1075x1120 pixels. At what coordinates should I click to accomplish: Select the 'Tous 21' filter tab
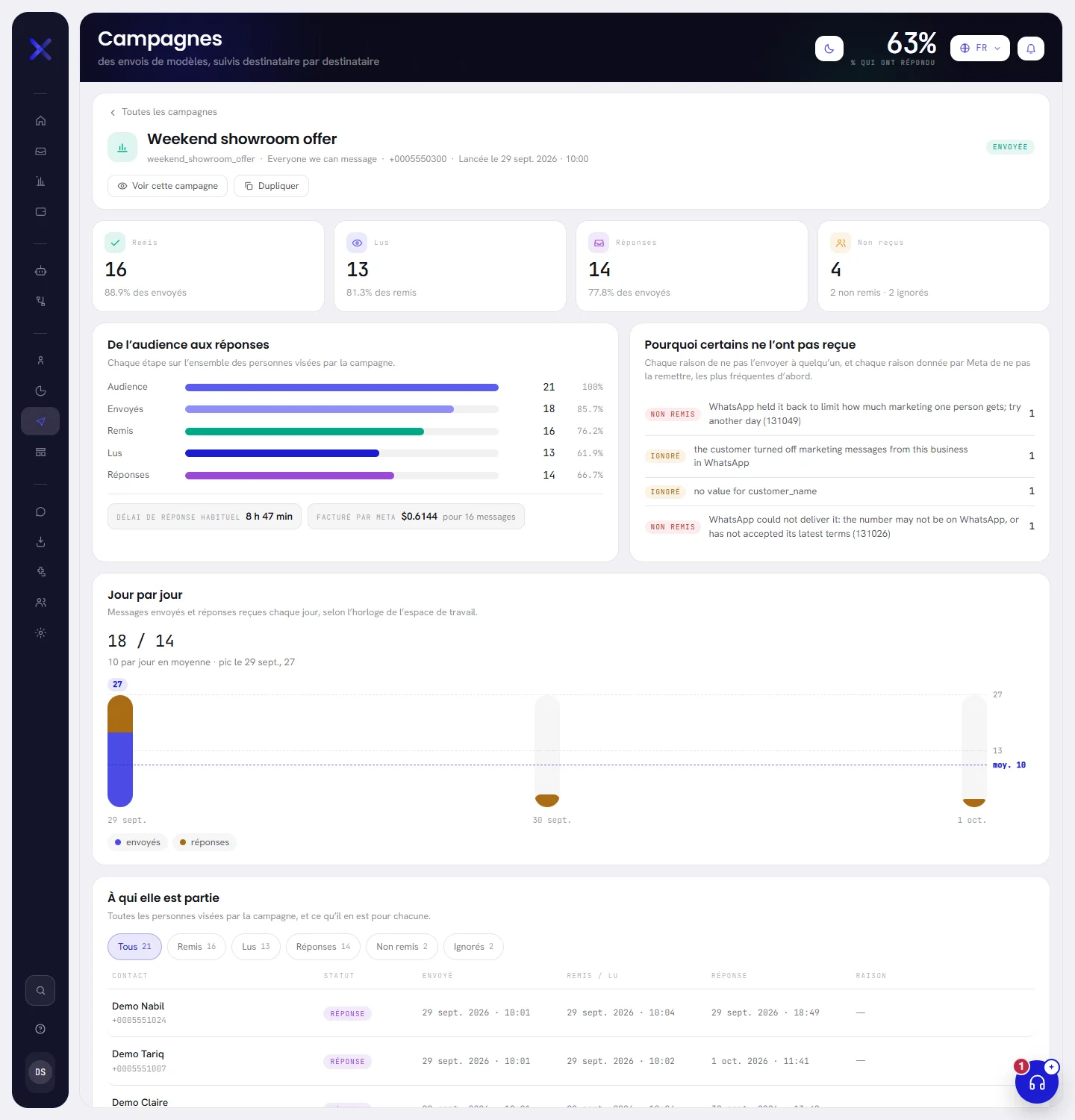pyautogui.click(x=134, y=947)
